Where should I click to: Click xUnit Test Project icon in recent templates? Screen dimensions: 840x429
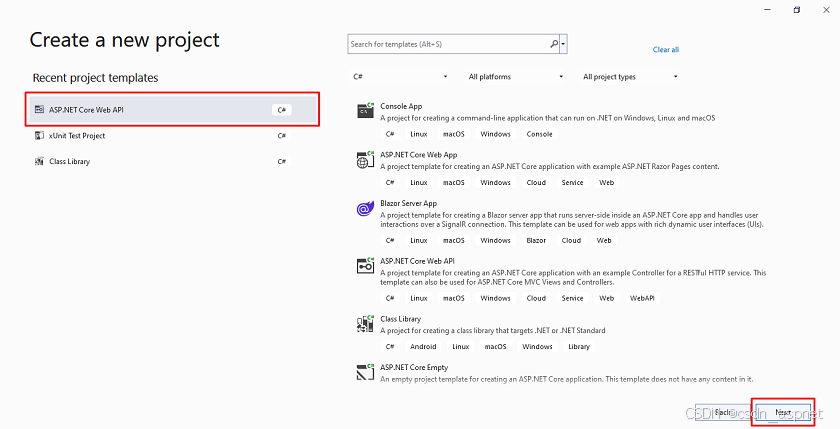click(x=39, y=136)
